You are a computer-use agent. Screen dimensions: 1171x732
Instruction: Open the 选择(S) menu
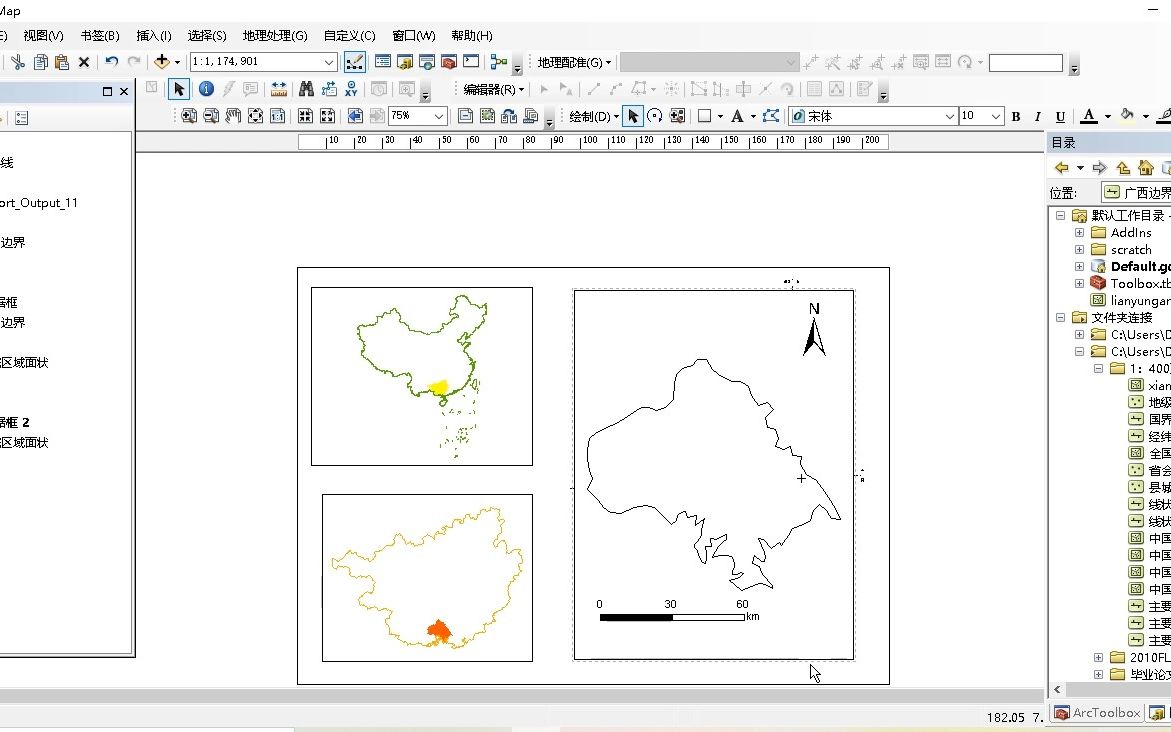[x=207, y=36]
